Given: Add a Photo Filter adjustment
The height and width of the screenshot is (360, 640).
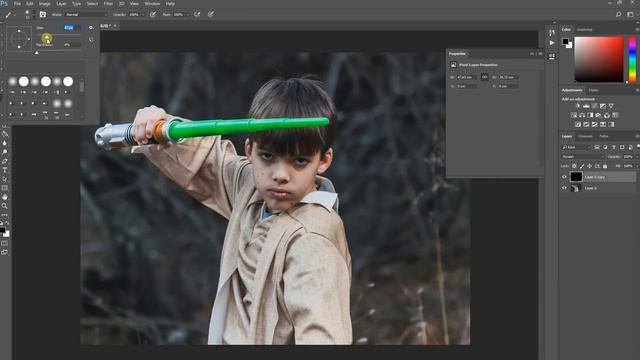Looking at the screenshot, I should [x=598, y=115].
